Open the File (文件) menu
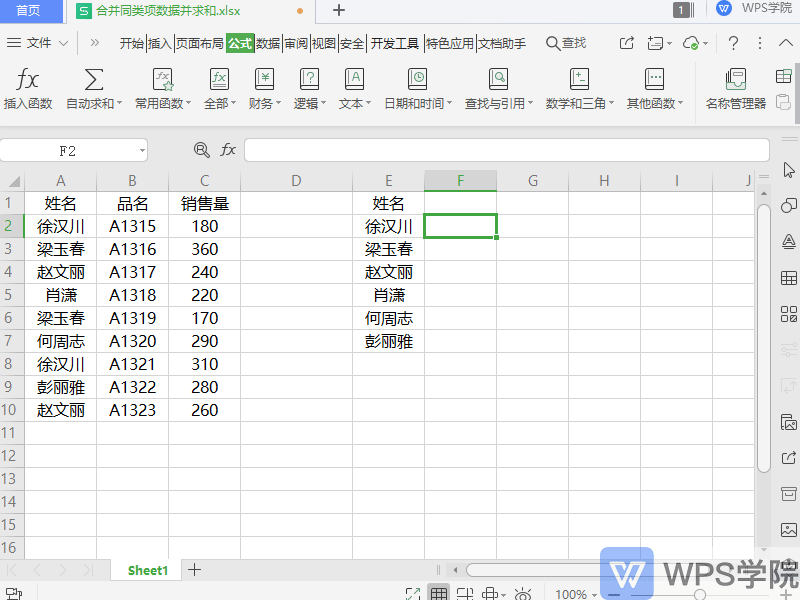 coord(38,43)
